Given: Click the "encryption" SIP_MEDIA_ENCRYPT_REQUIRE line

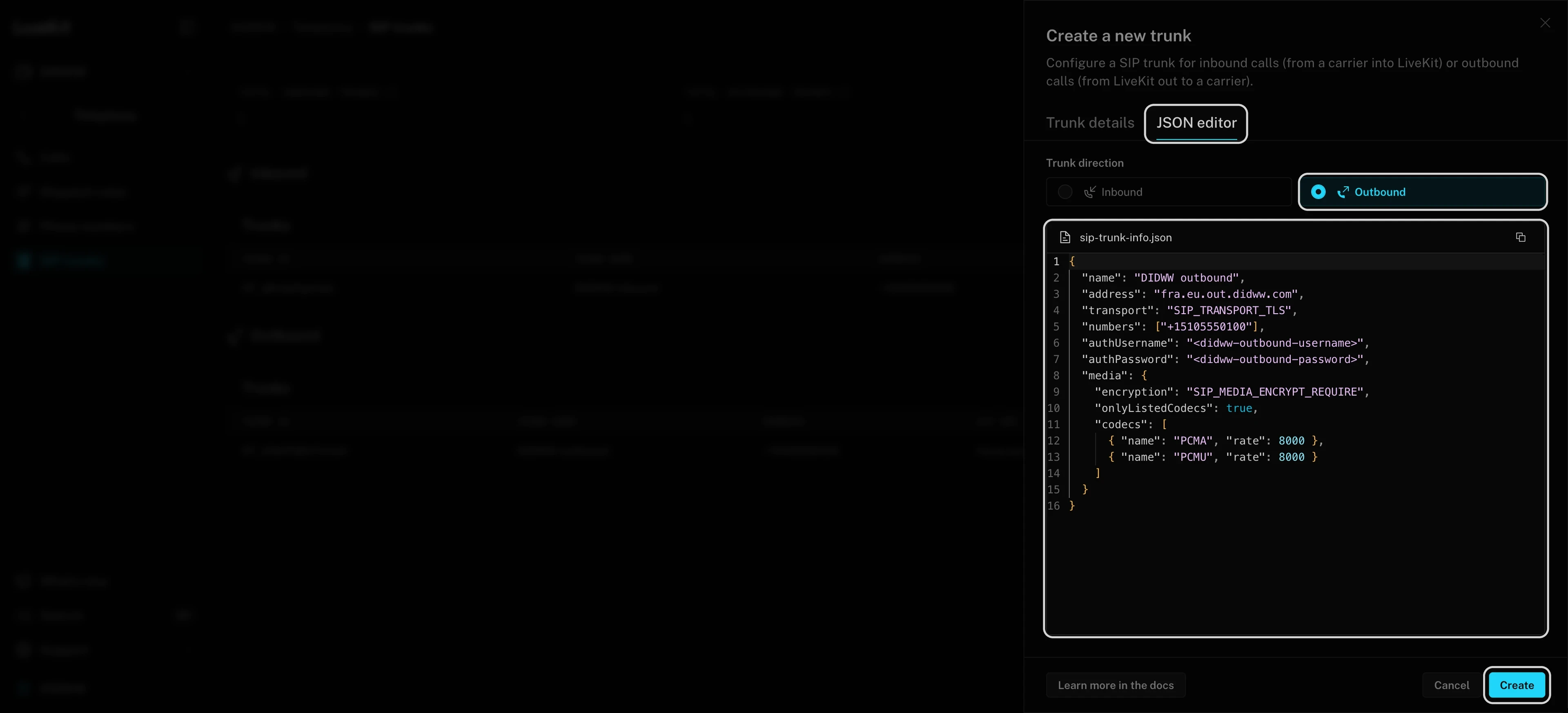Looking at the screenshot, I should click(x=1232, y=392).
